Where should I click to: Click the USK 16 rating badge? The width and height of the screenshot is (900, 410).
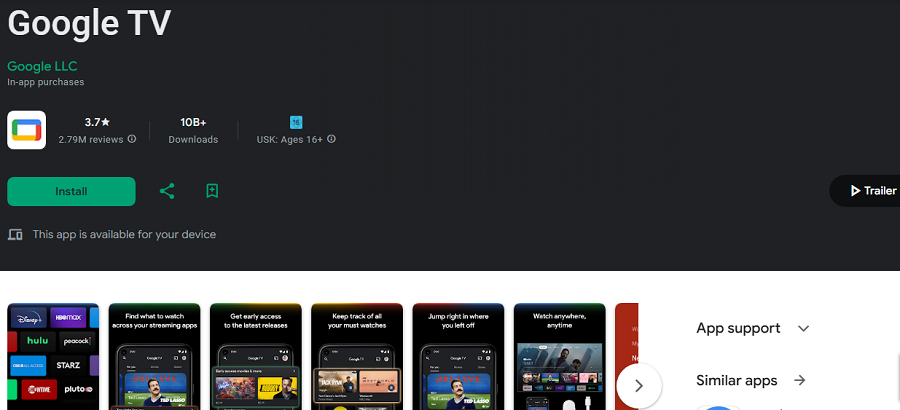pos(296,122)
